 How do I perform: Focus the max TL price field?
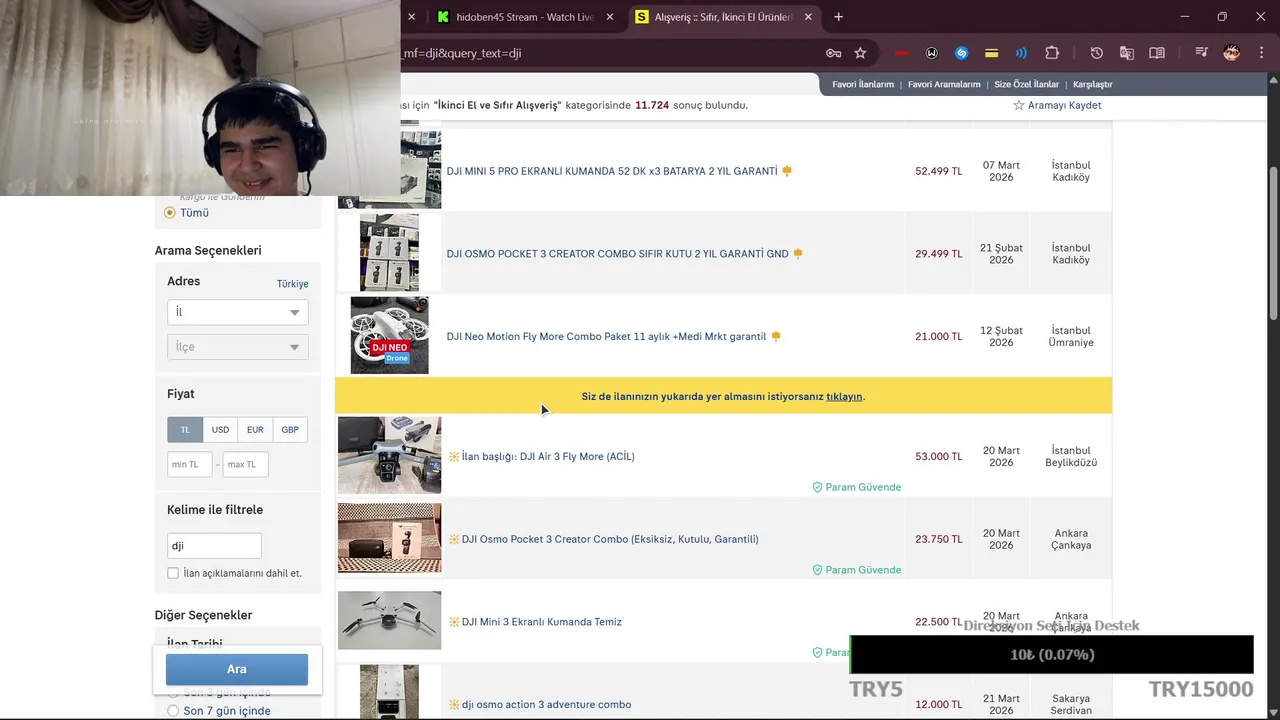click(x=245, y=464)
